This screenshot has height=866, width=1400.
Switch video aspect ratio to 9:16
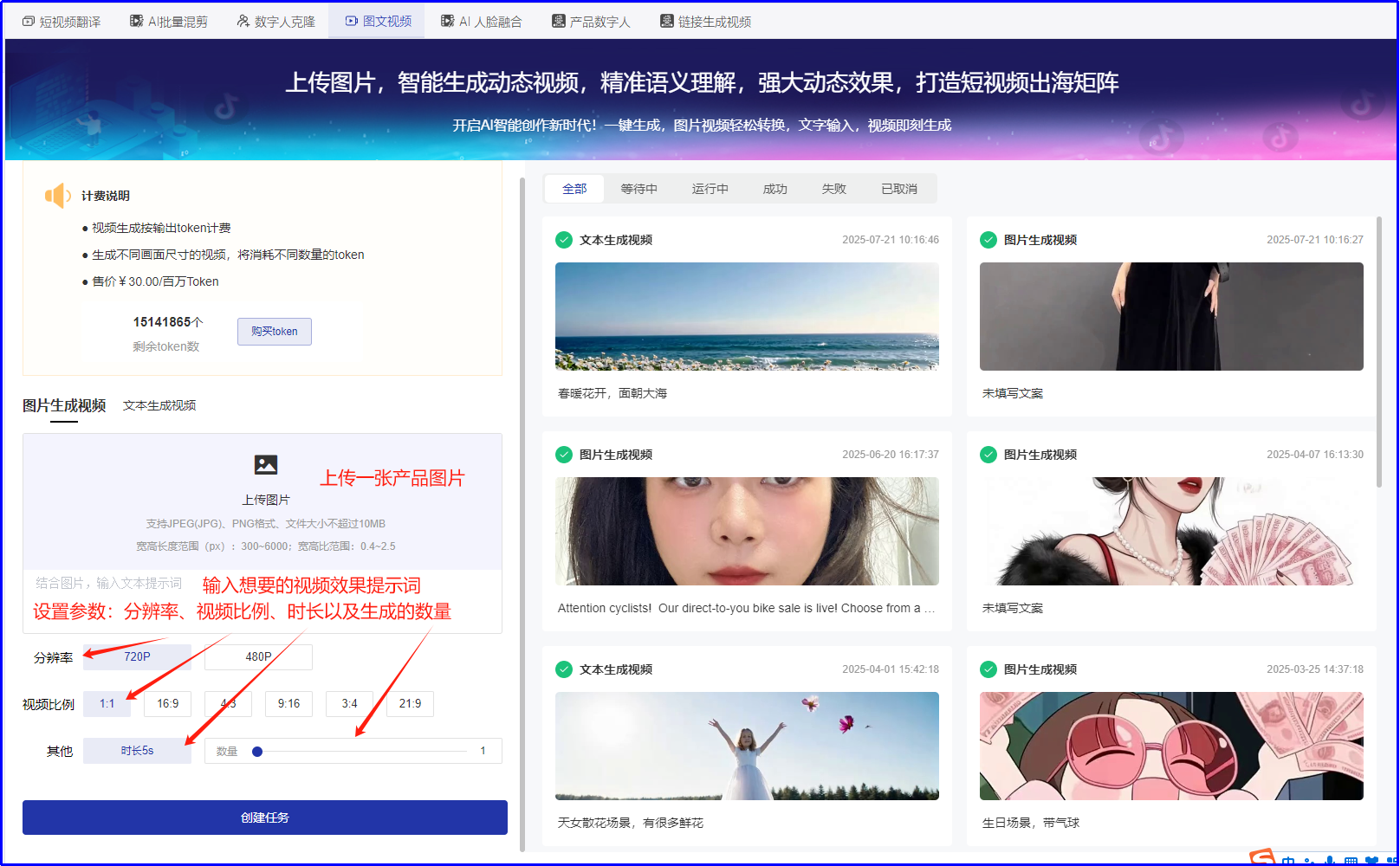click(288, 703)
